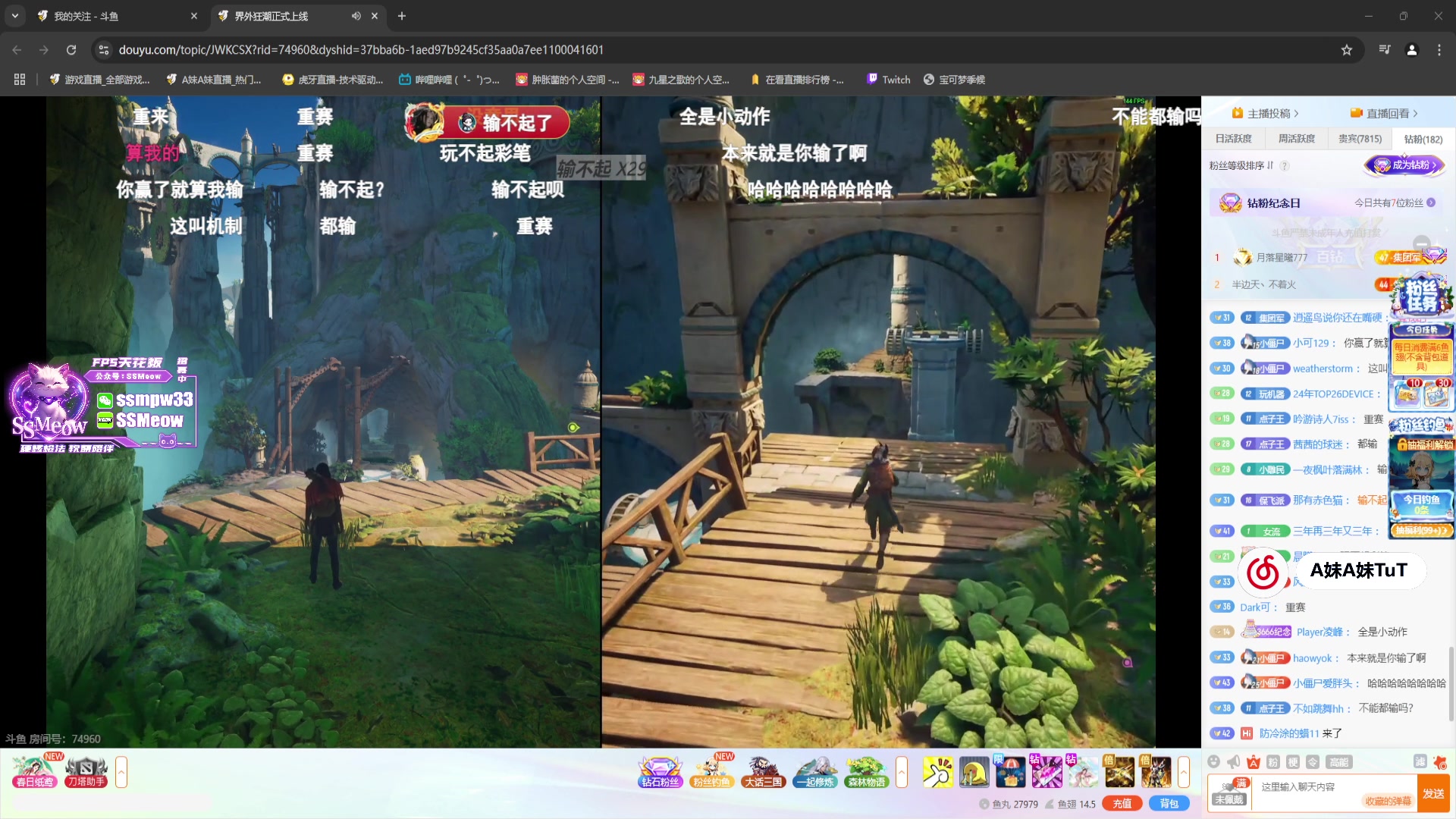The width and height of the screenshot is (1456, 819).
Task: Toggle the 滤 chat filter button
Action: pos(1420,762)
